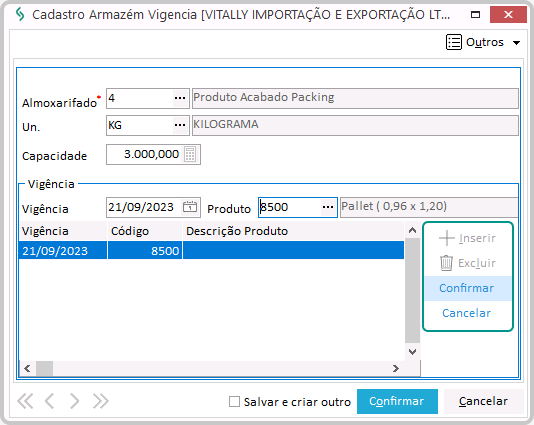Confirm the Vigência grid entry
Viewport: 534px width, 425px height.
(467, 288)
